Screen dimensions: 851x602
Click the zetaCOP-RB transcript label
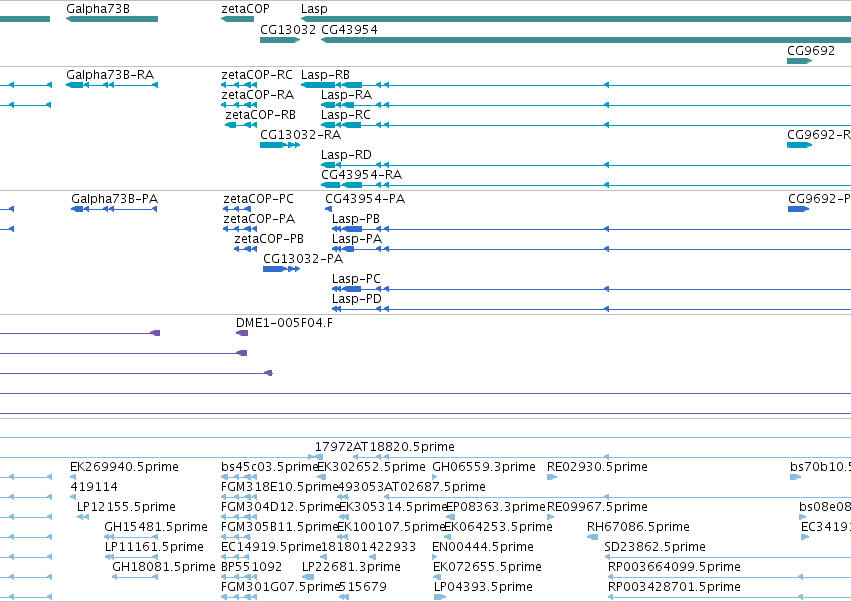[x=261, y=115]
